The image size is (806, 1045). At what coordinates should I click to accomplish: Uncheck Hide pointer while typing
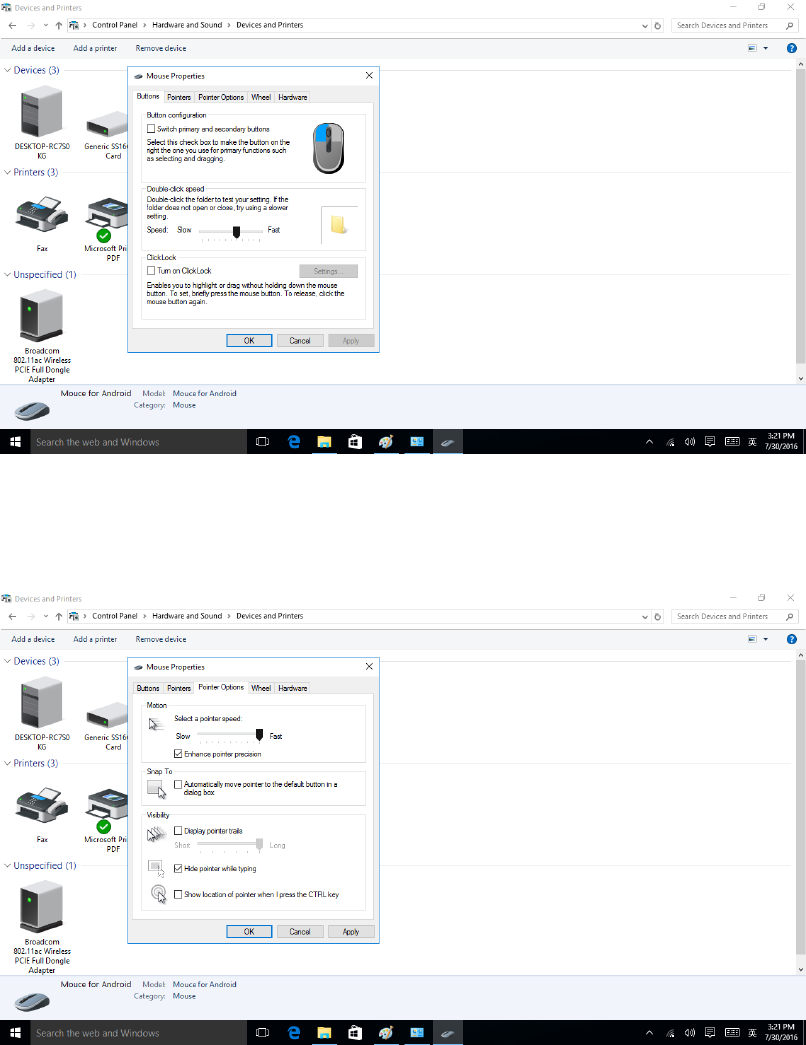(x=178, y=868)
